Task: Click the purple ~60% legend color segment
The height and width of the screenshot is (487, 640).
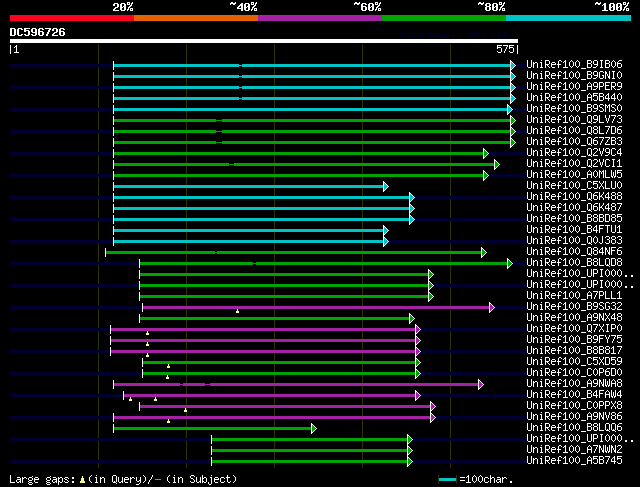Action: 320,18
